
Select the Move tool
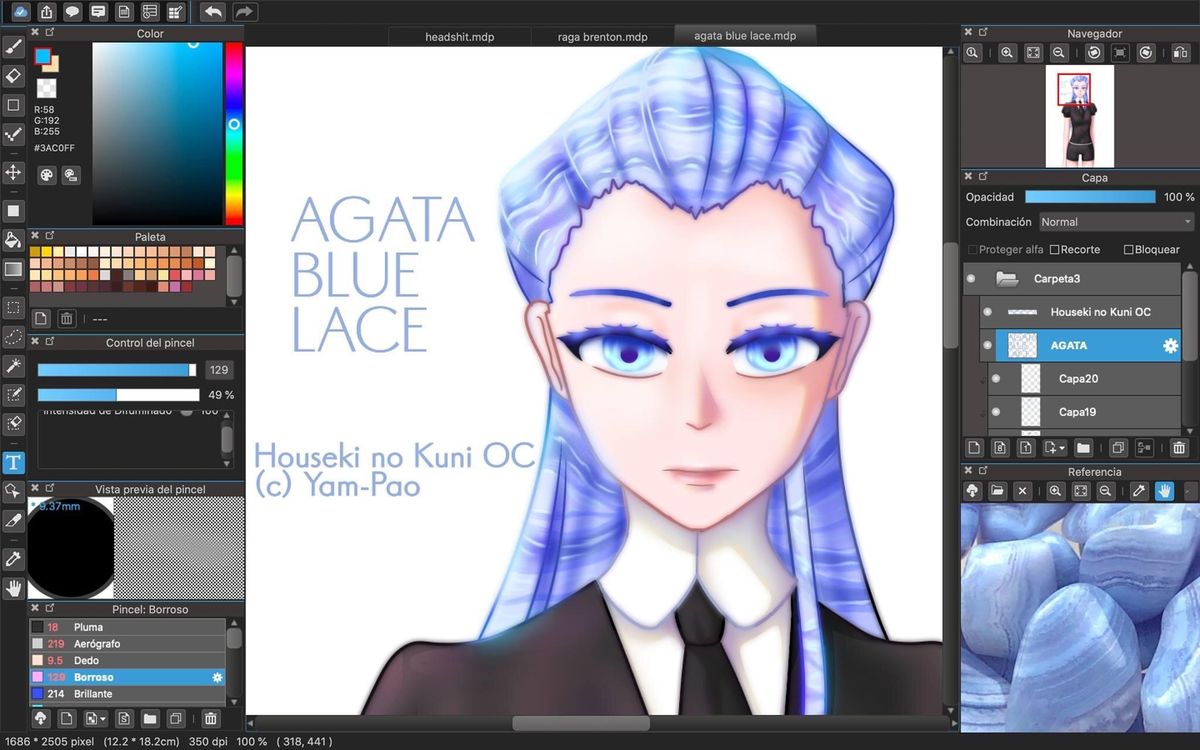click(x=13, y=172)
